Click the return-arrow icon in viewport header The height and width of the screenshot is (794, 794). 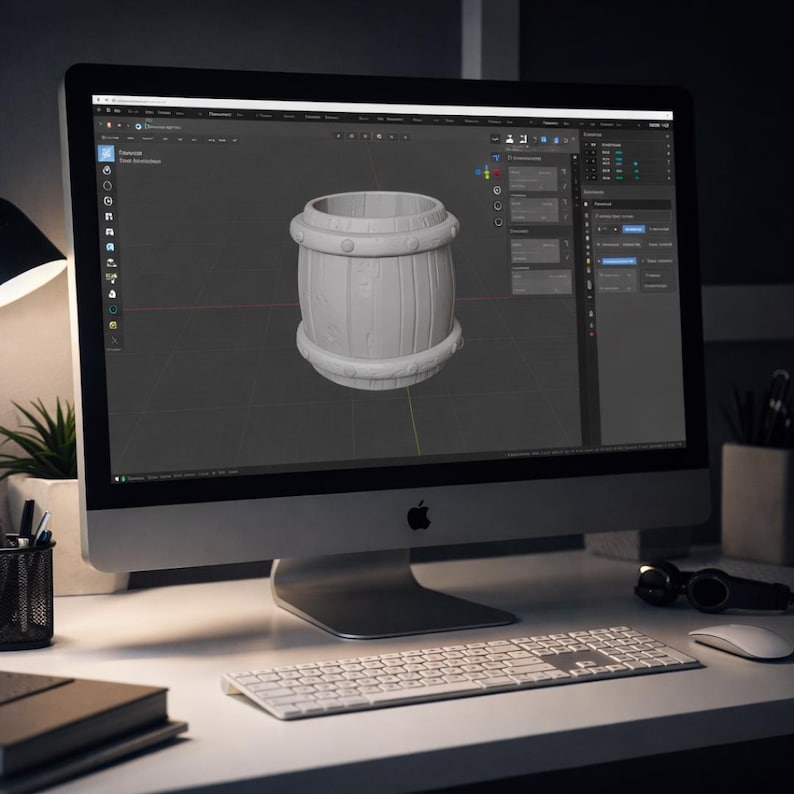(x=566, y=141)
